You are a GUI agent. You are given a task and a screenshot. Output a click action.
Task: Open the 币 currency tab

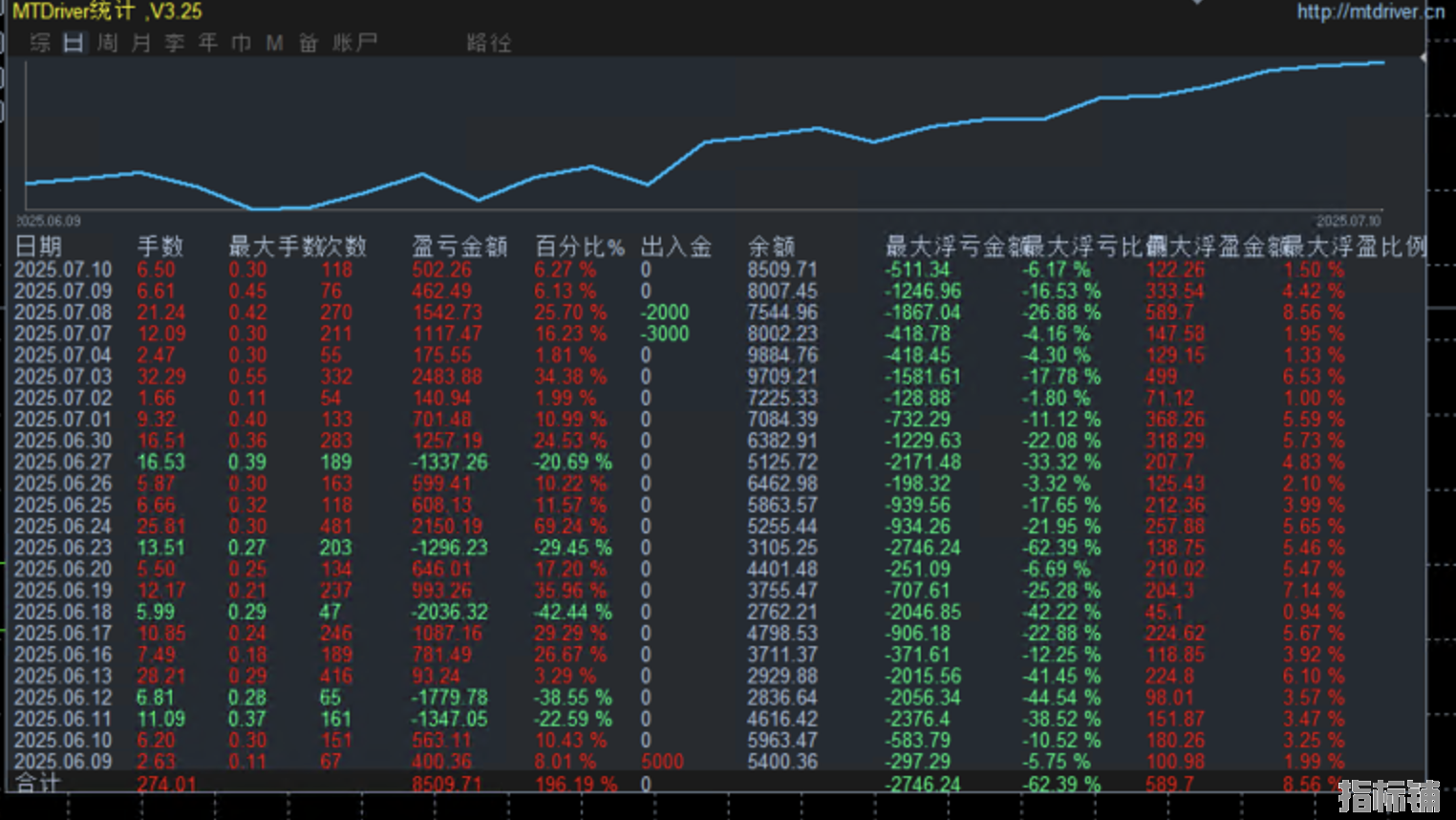[x=241, y=43]
